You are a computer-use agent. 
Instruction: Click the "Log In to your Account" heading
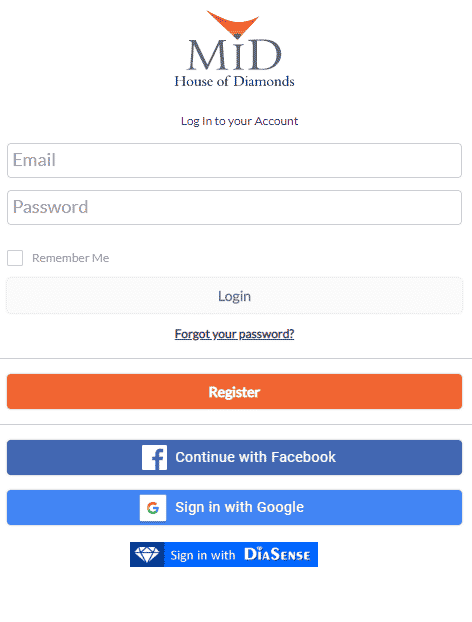tap(239, 121)
